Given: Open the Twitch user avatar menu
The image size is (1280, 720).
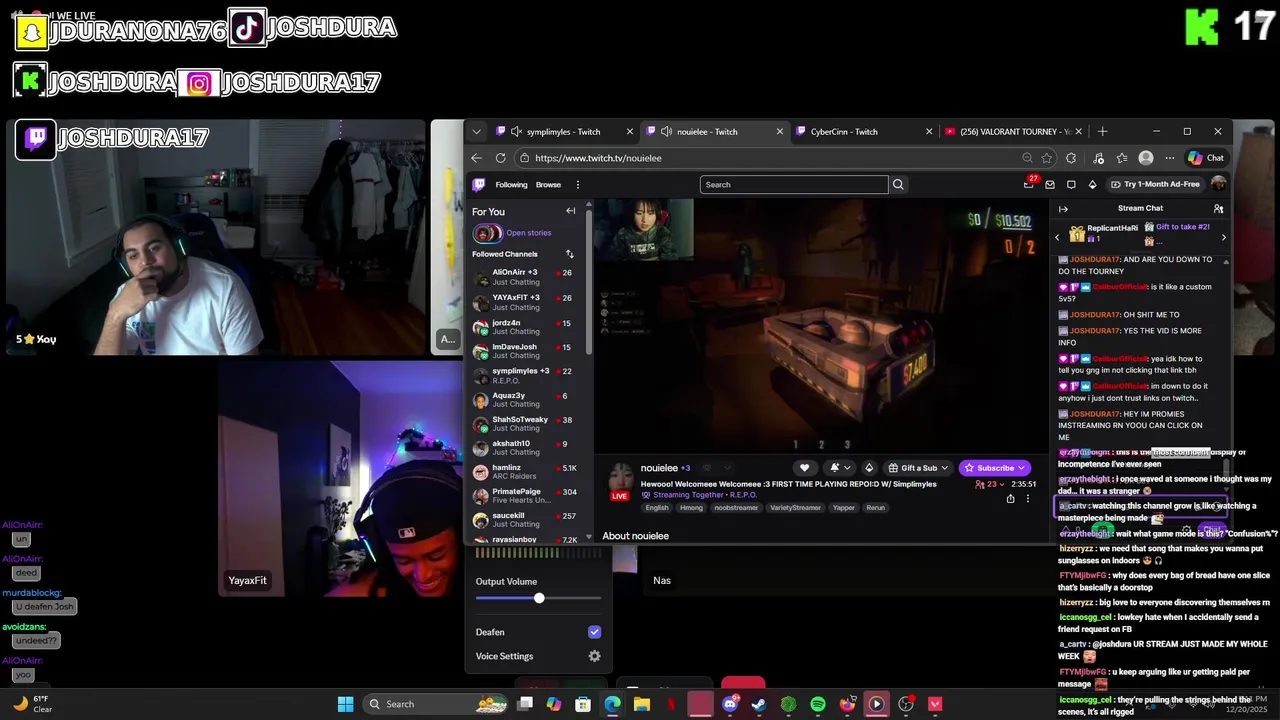Looking at the screenshot, I should (1218, 184).
